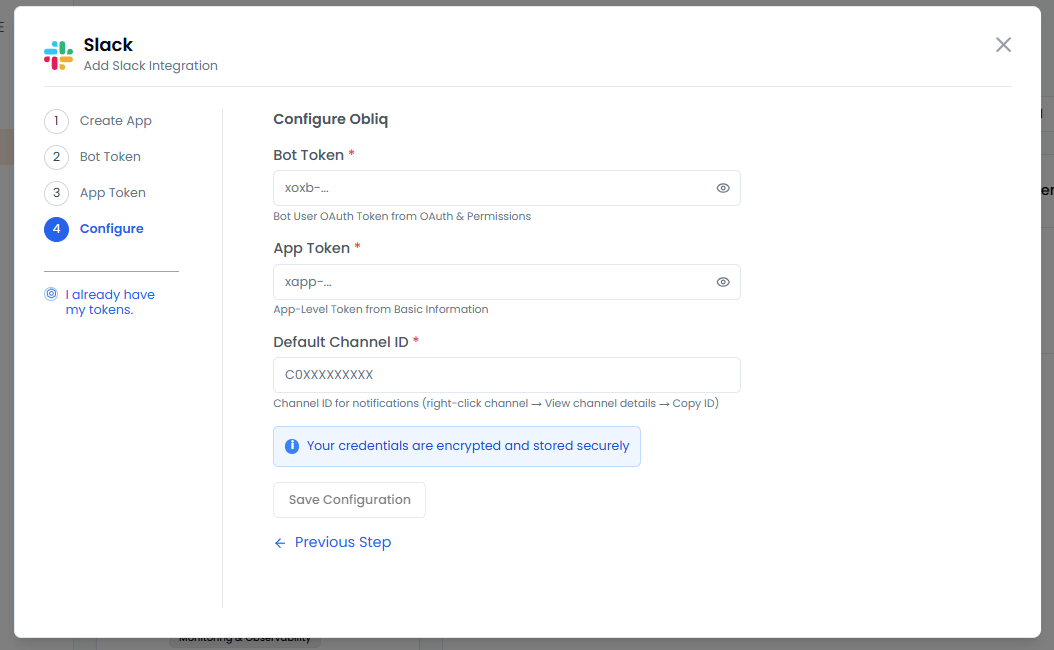Click the highlighted step 4 circle
The height and width of the screenshot is (650, 1054).
[x=56, y=229]
